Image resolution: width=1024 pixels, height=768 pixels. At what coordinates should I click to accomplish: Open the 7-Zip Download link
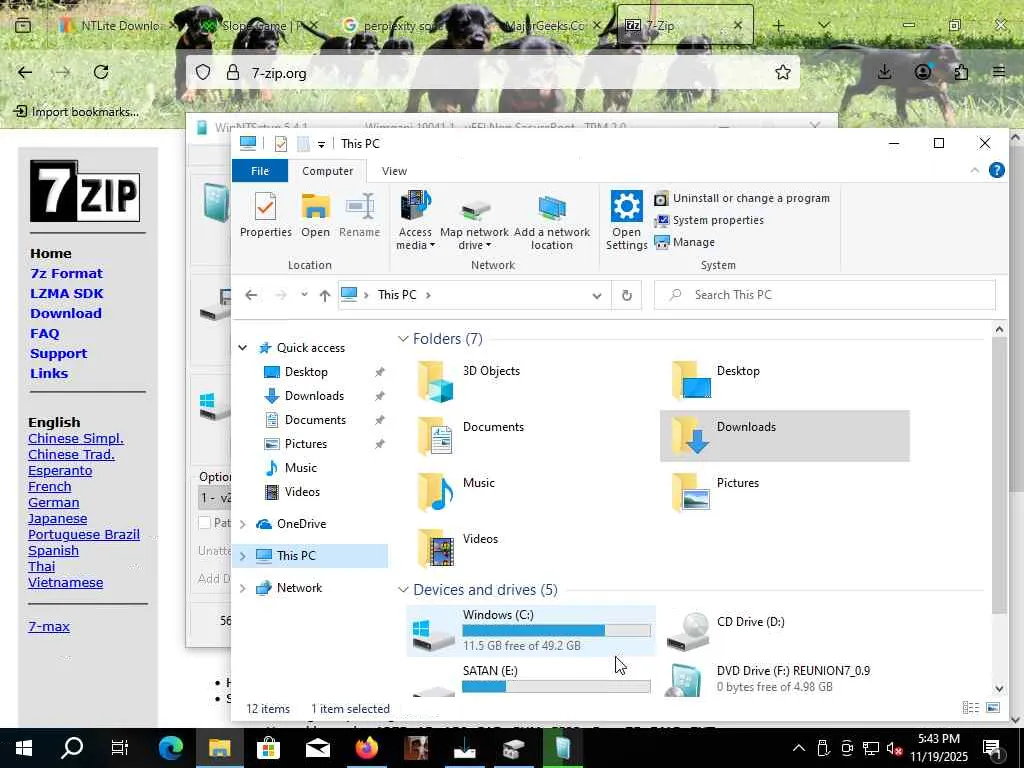[x=65, y=313]
